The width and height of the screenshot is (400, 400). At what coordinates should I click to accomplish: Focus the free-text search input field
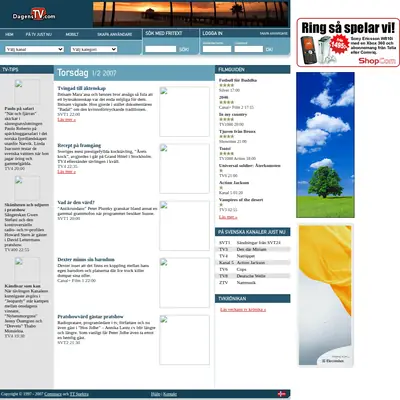[x=160, y=49]
